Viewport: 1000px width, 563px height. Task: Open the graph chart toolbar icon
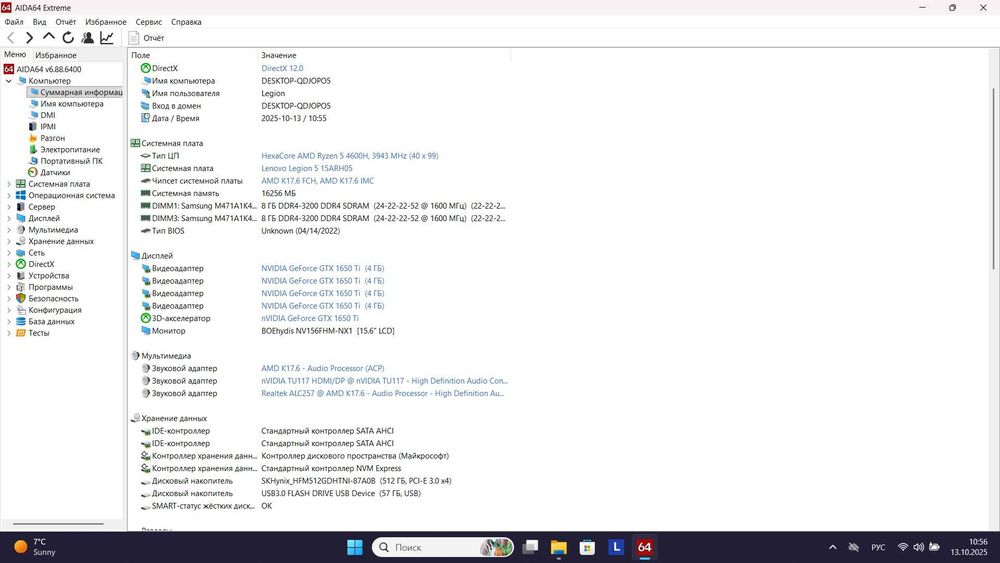point(107,38)
